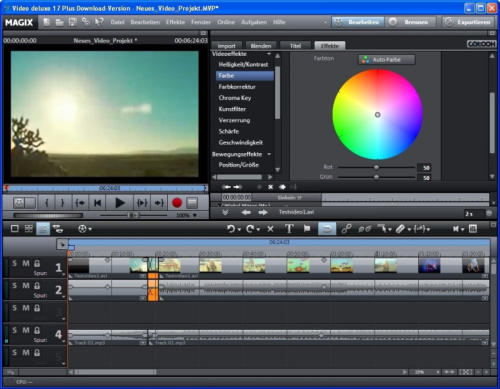This screenshot has width=500, height=389.
Task: Open the Datei menu
Action: [x=117, y=22]
